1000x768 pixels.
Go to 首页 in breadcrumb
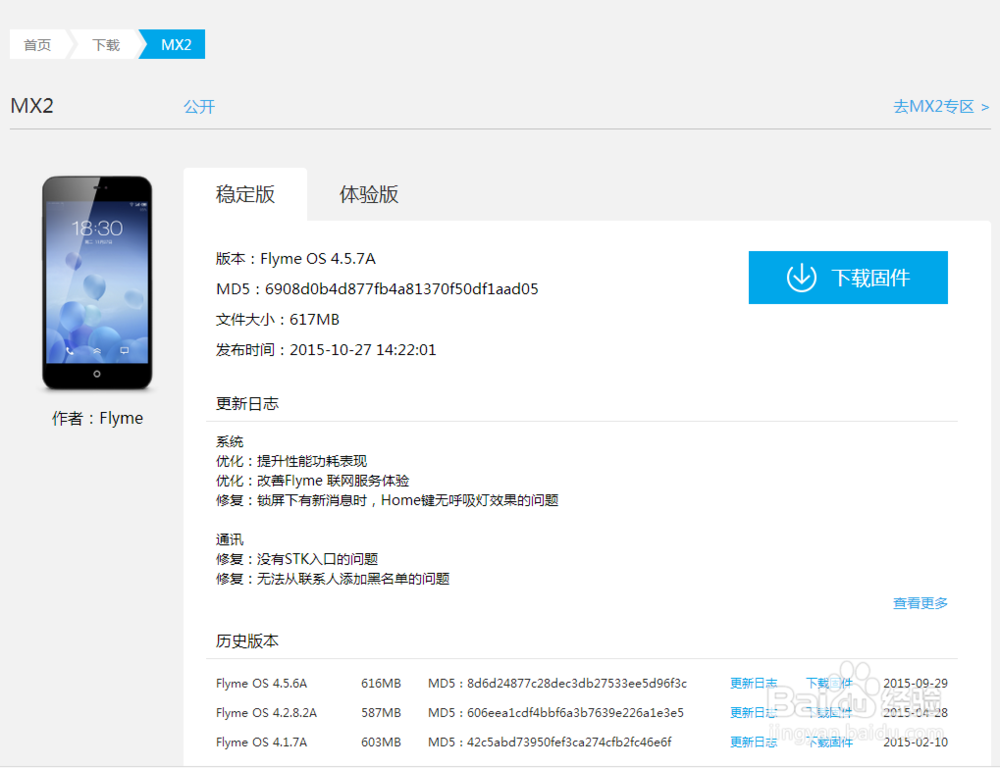click(37, 45)
